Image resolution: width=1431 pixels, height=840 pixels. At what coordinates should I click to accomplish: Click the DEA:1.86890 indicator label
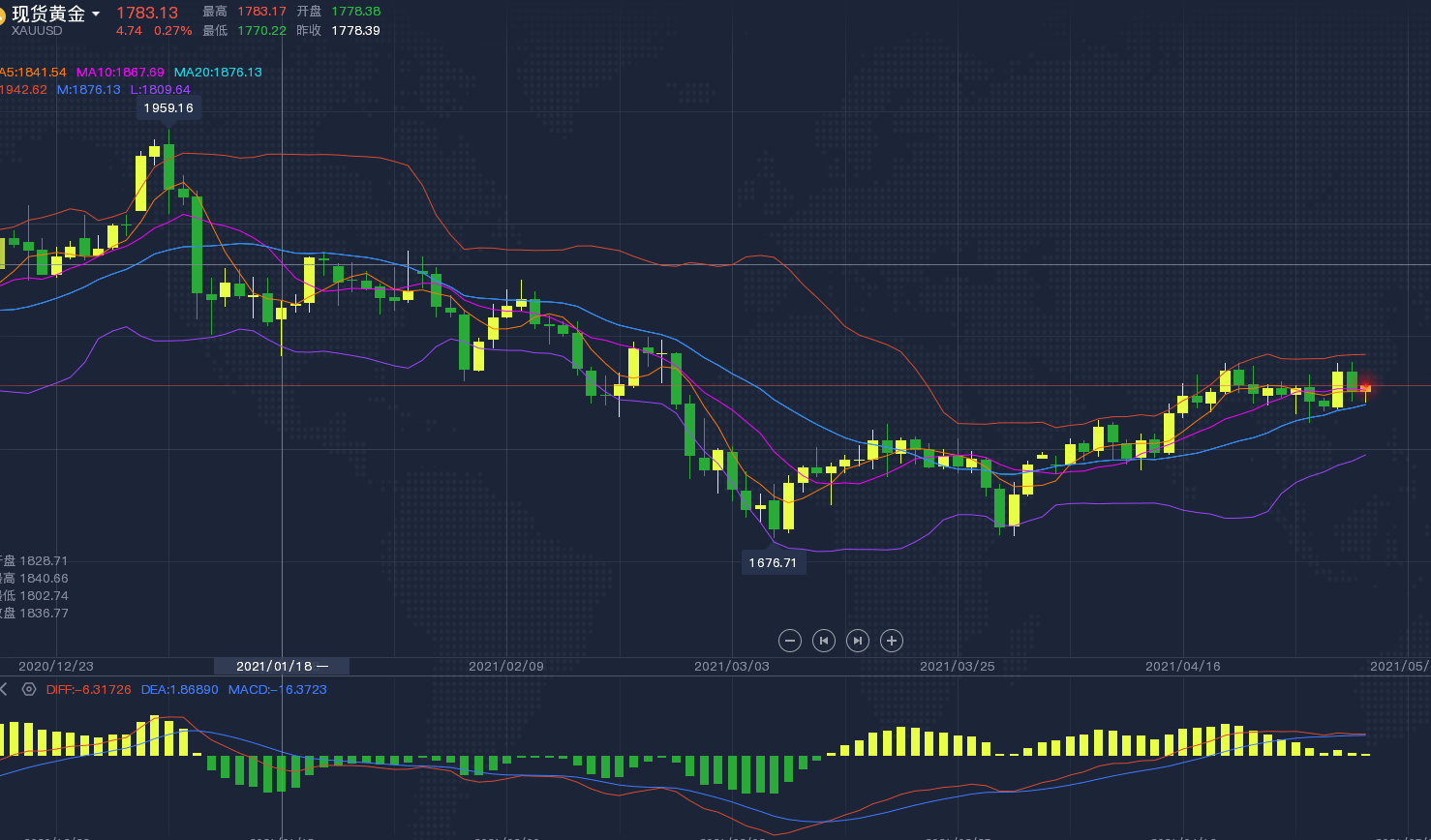[x=180, y=690]
